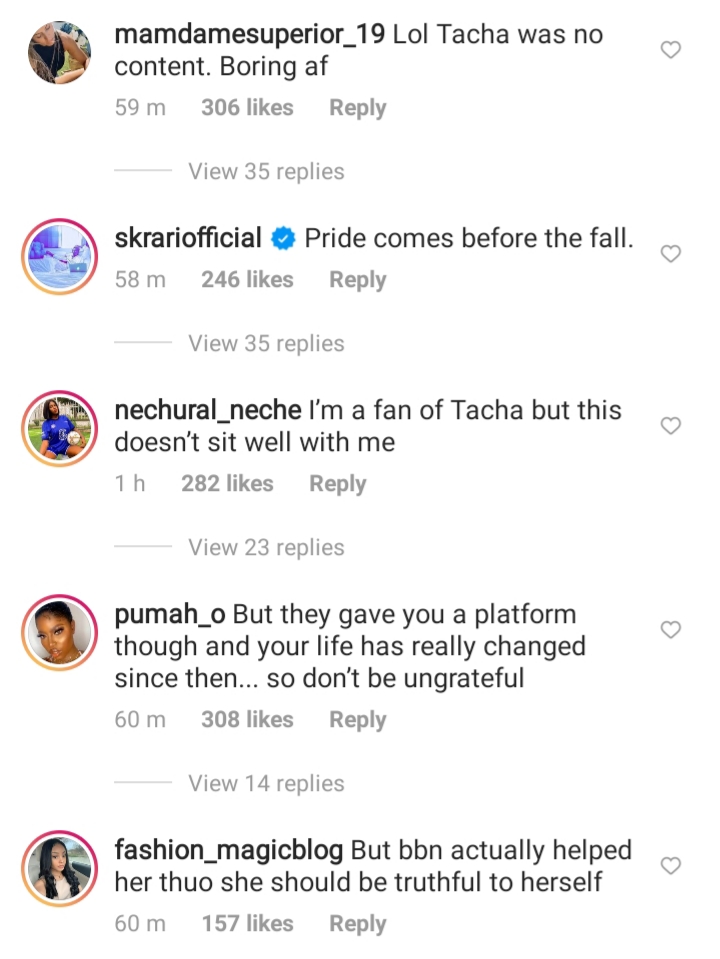
Task: Tap the heart on skrariofficial's comment
Action: (x=672, y=254)
